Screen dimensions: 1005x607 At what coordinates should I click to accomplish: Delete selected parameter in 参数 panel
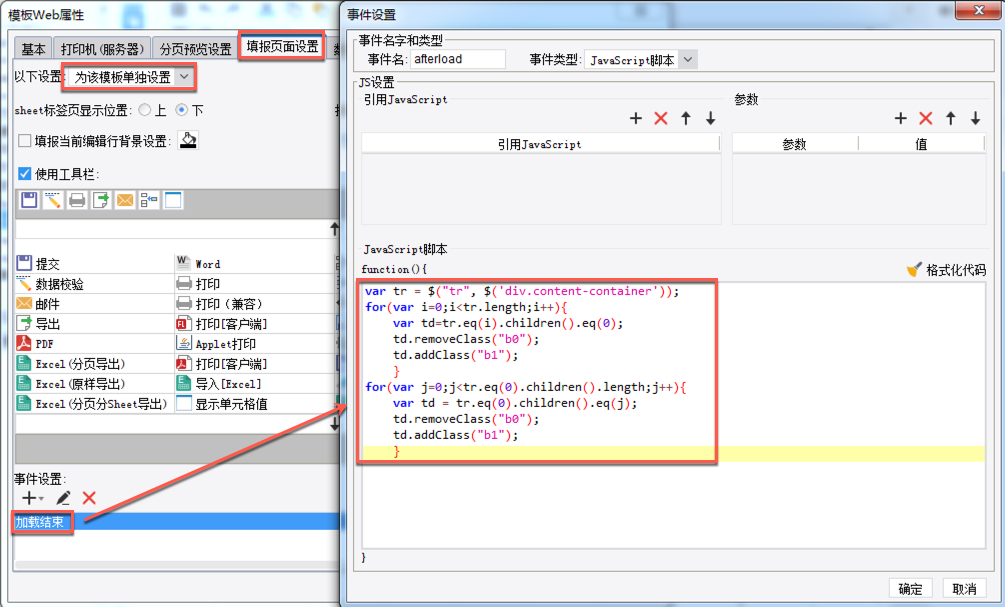926,118
